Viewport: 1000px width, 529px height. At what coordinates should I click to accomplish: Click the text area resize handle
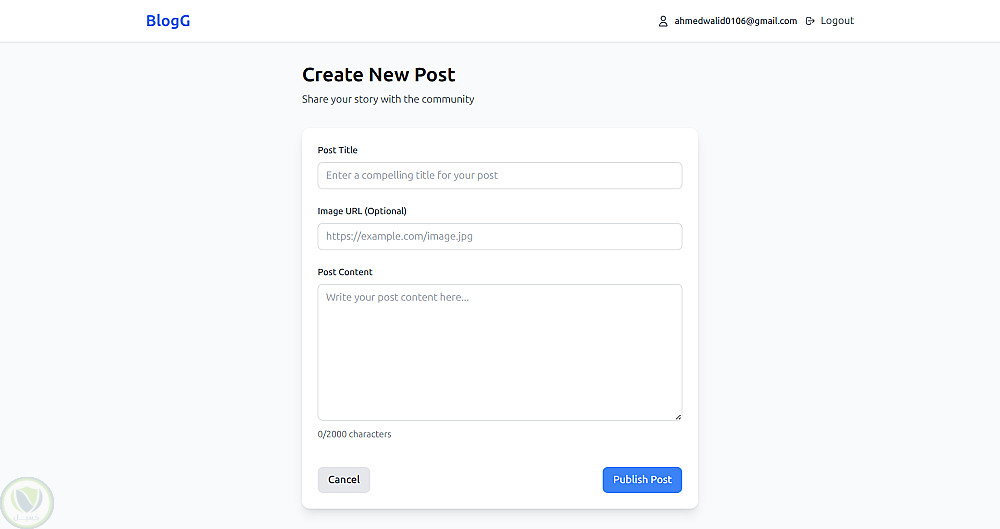click(x=678, y=416)
